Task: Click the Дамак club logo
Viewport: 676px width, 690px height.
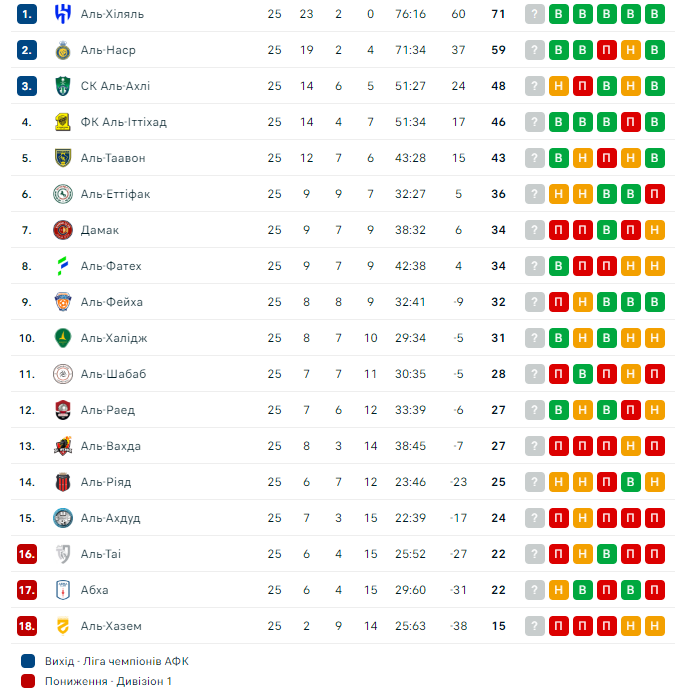Action: pyautogui.click(x=63, y=230)
